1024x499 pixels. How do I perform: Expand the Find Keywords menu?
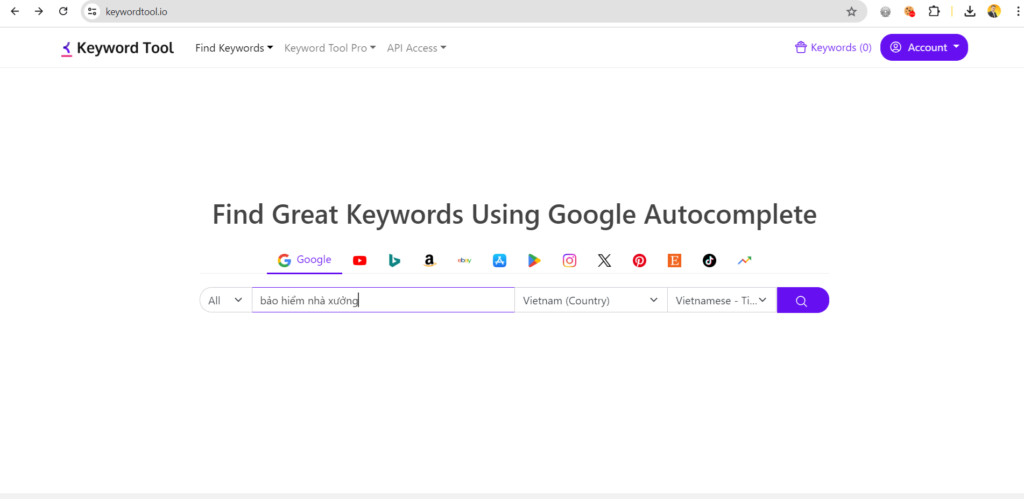tap(234, 48)
